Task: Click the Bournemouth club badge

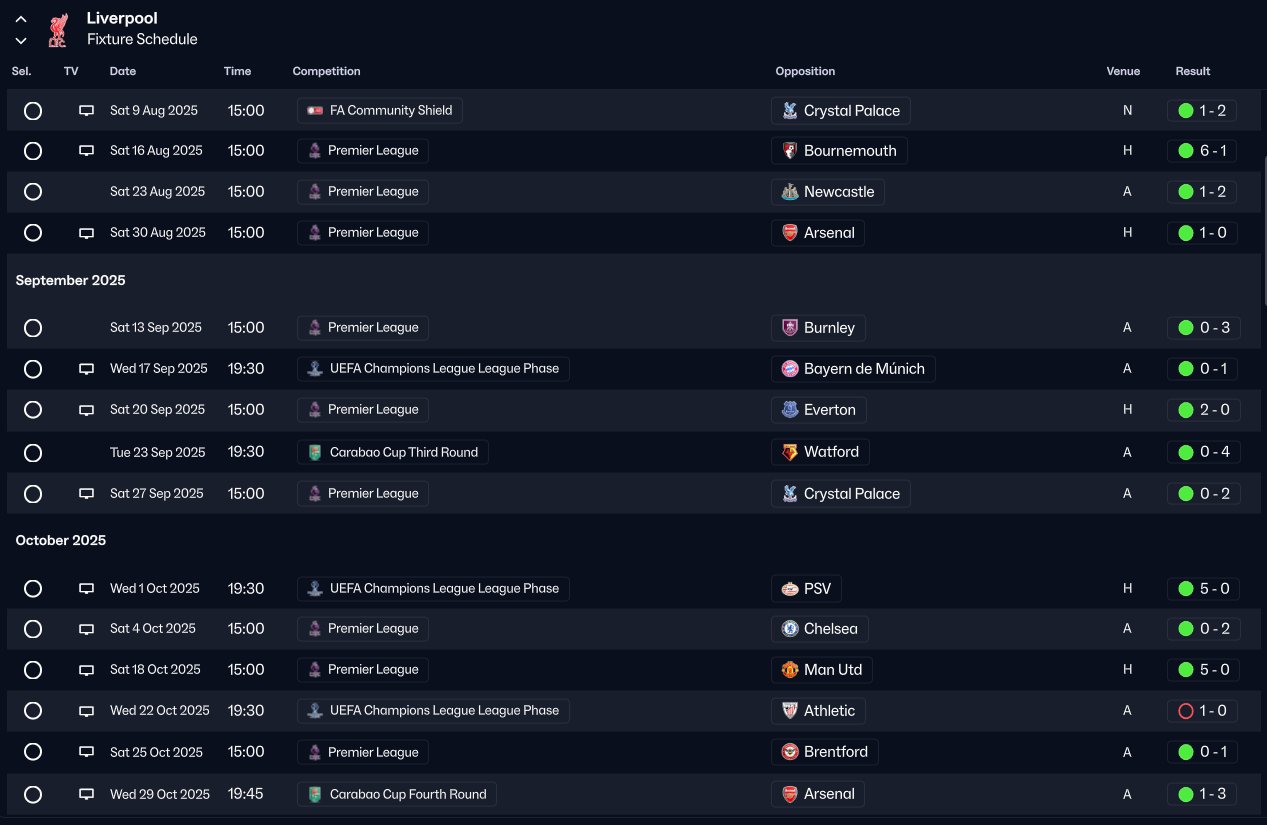Action: (x=790, y=151)
